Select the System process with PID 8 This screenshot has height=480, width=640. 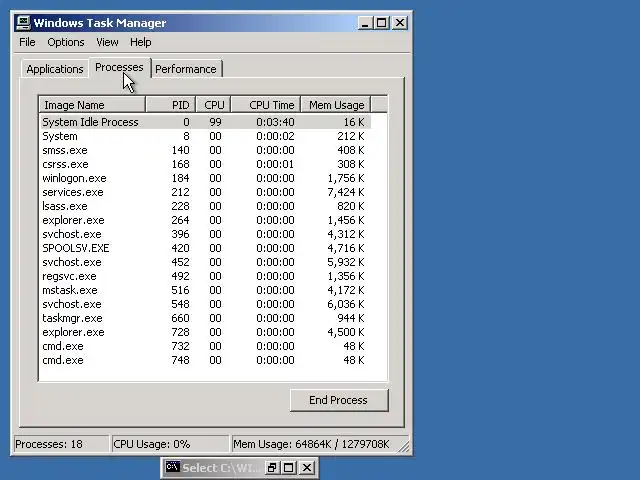pyautogui.click(x=206, y=136)
